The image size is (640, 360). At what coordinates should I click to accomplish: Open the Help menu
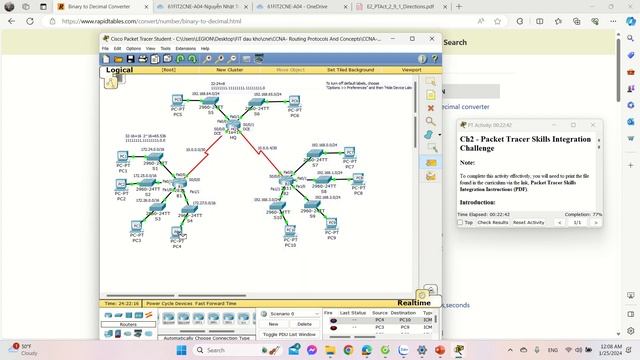tap(205, 49)
